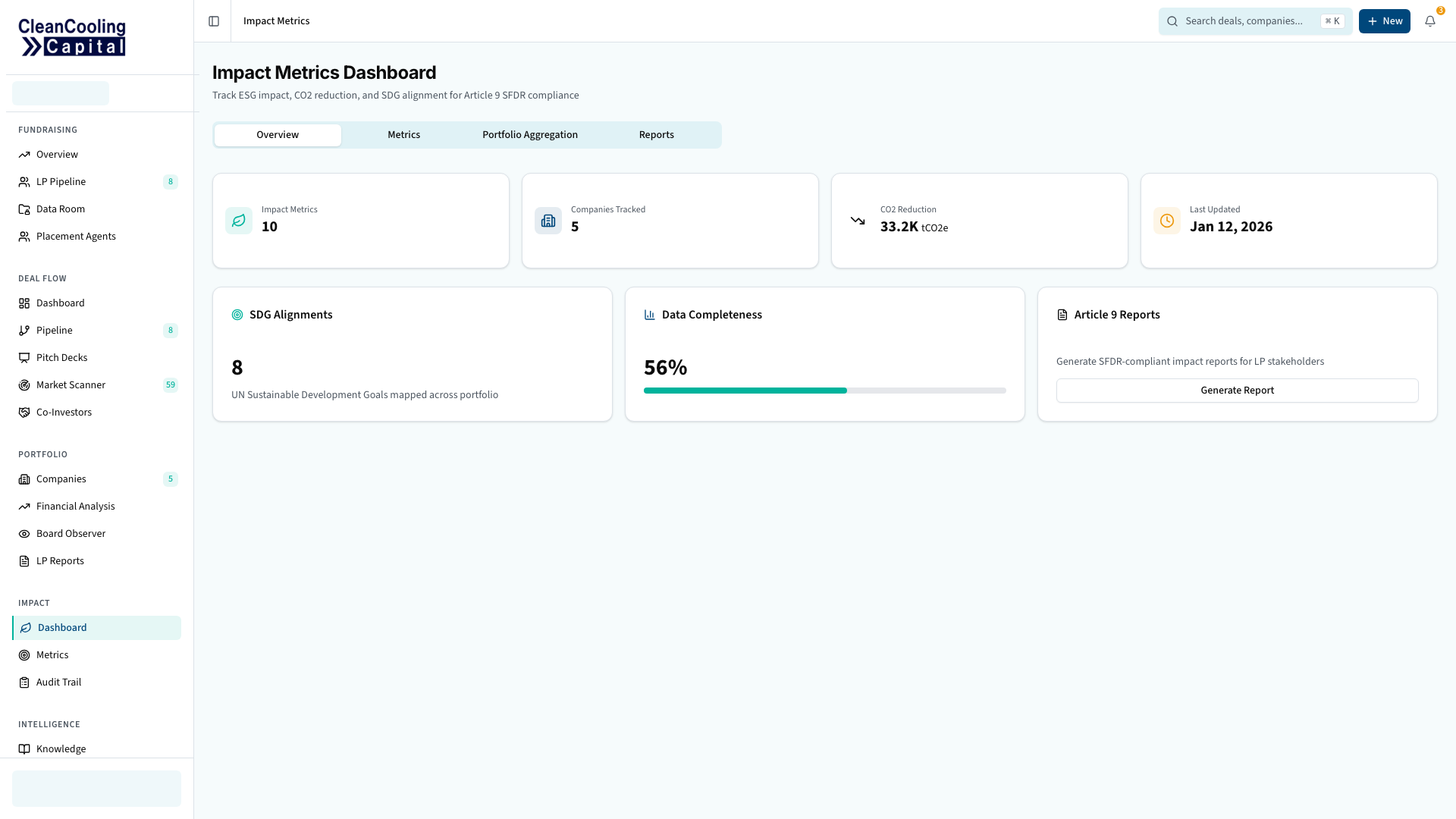Click the Data Room icon in Fundraising section

pos(24,209)
